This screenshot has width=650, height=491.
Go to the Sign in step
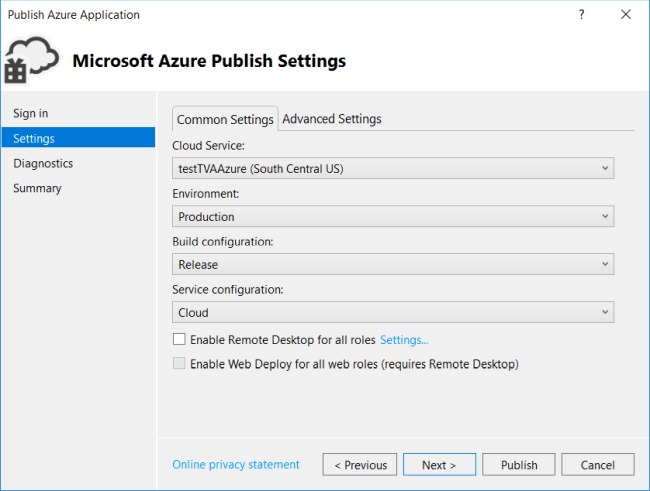pyautogui.click(x=78, y=113)
